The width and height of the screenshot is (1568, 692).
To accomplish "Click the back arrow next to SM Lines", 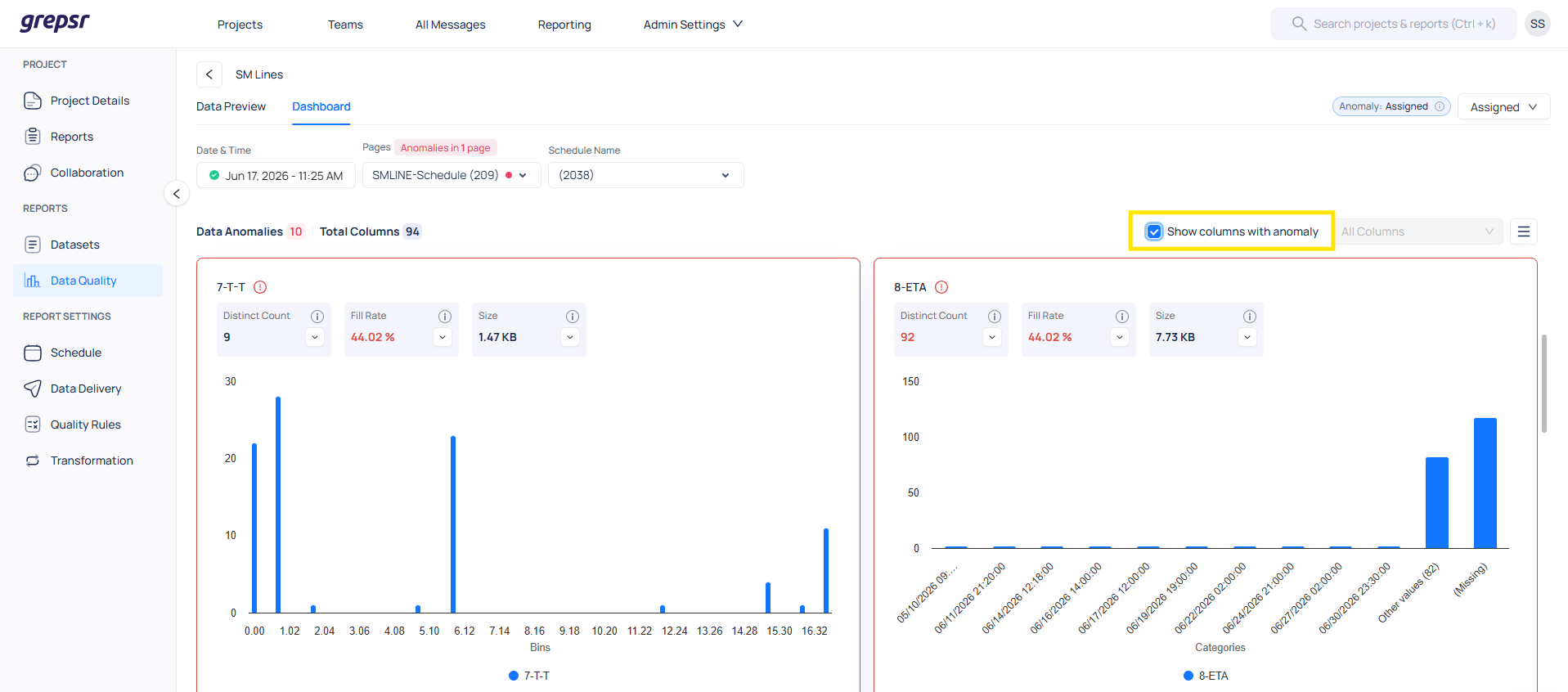I will (x=209, y=74).
